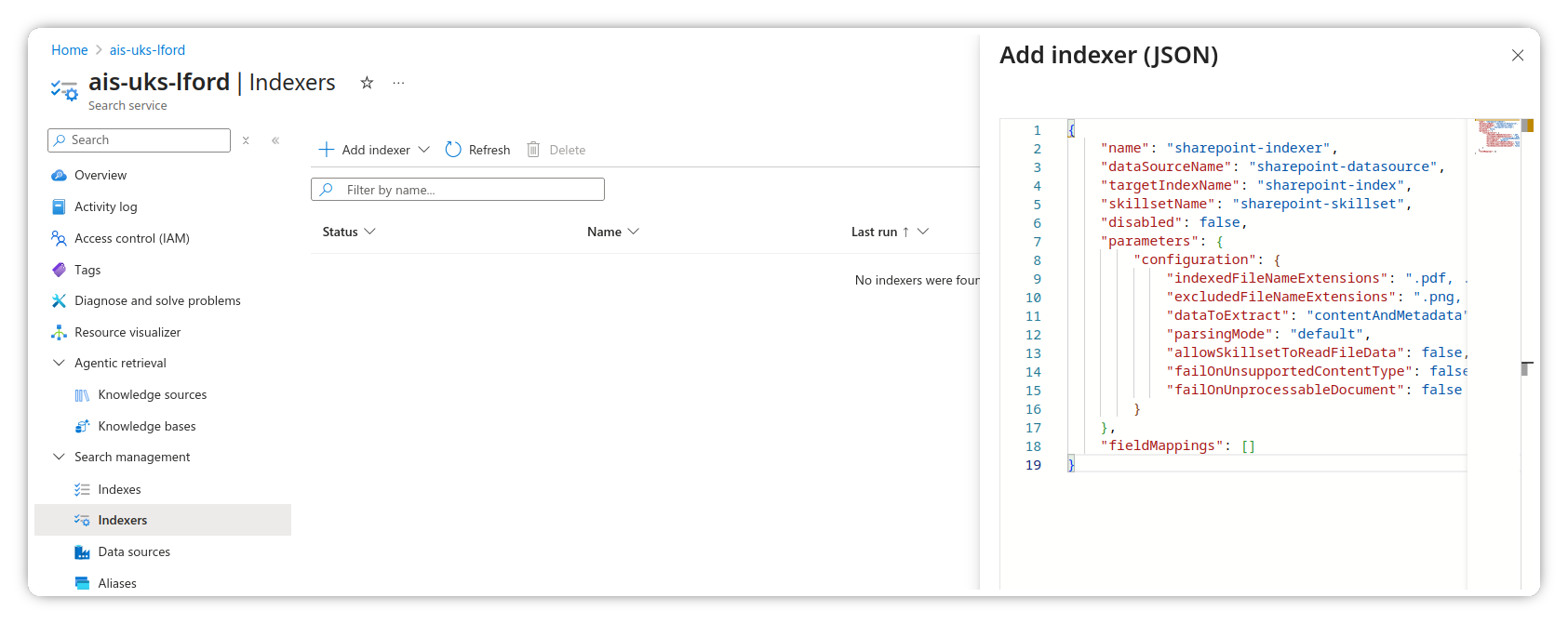Click the Filter by name input field
Screen dimensions: 1568x624
coord(458,190)
